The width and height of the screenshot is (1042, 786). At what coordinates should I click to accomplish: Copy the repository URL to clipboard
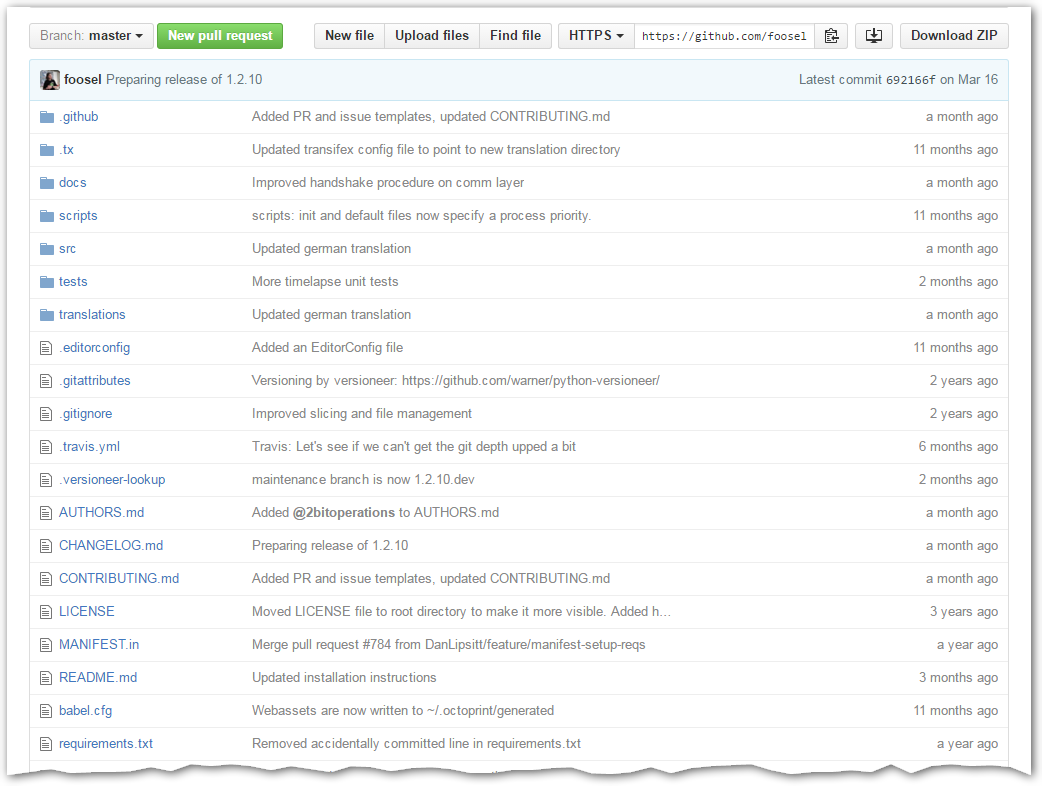tap(831, 35)
